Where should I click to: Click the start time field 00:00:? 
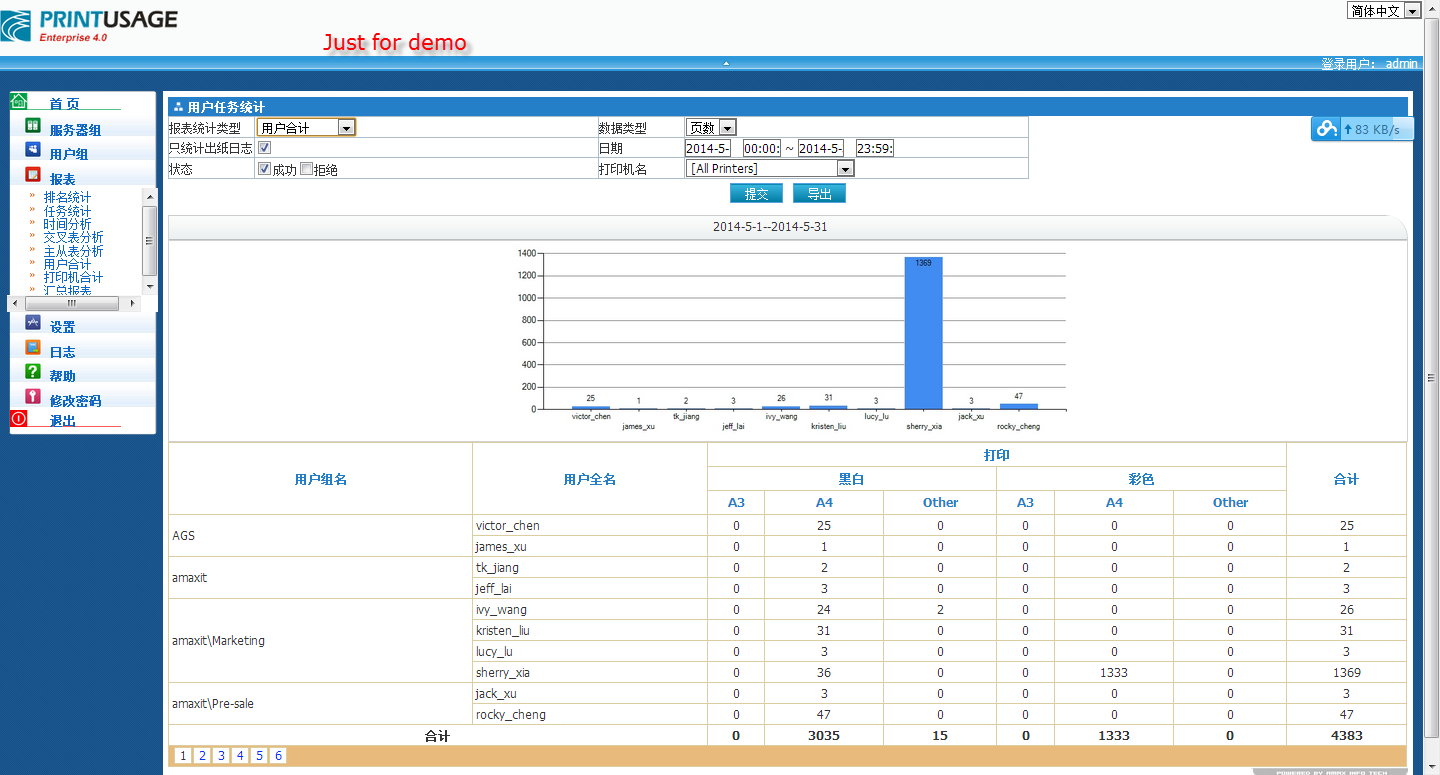tap(762, 148)
